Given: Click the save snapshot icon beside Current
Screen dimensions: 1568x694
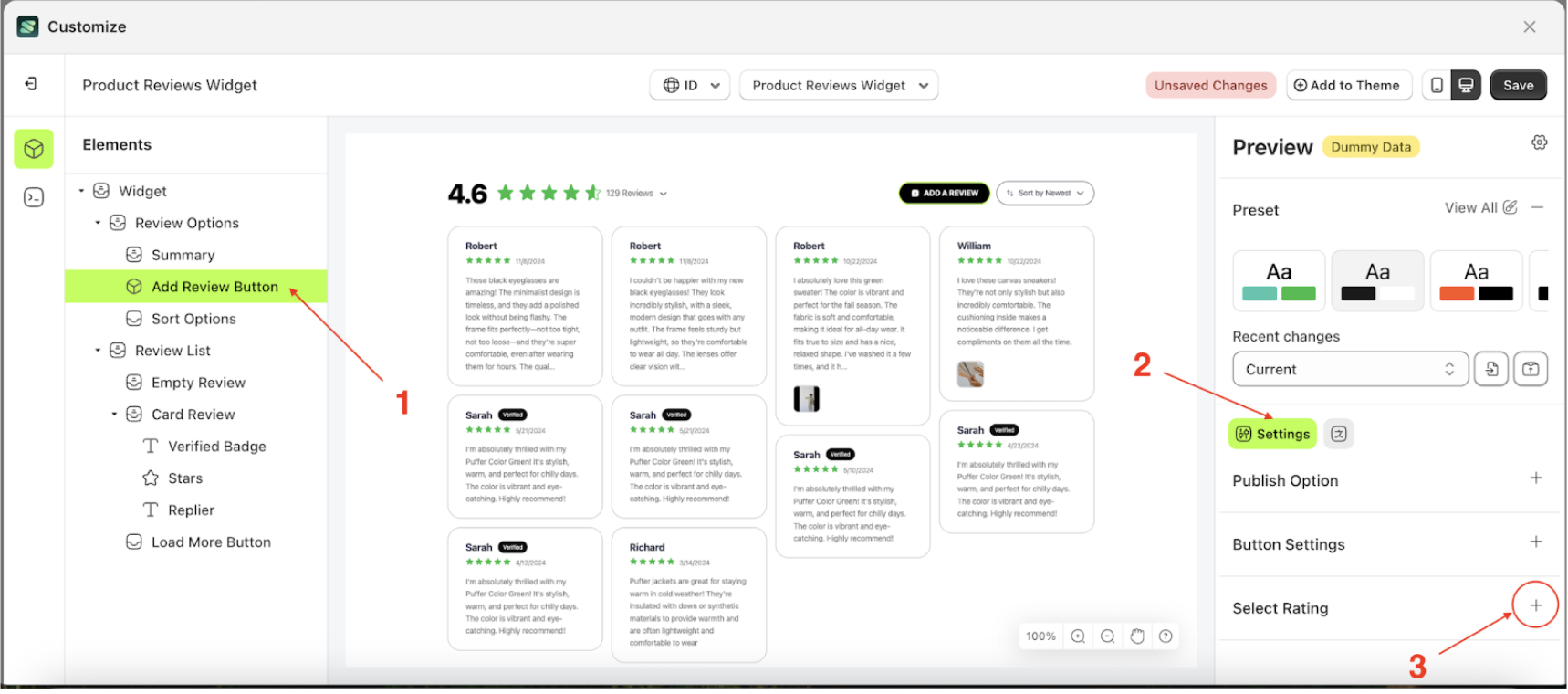Looking at the screenshot, I should click(x=1531, y=369).
